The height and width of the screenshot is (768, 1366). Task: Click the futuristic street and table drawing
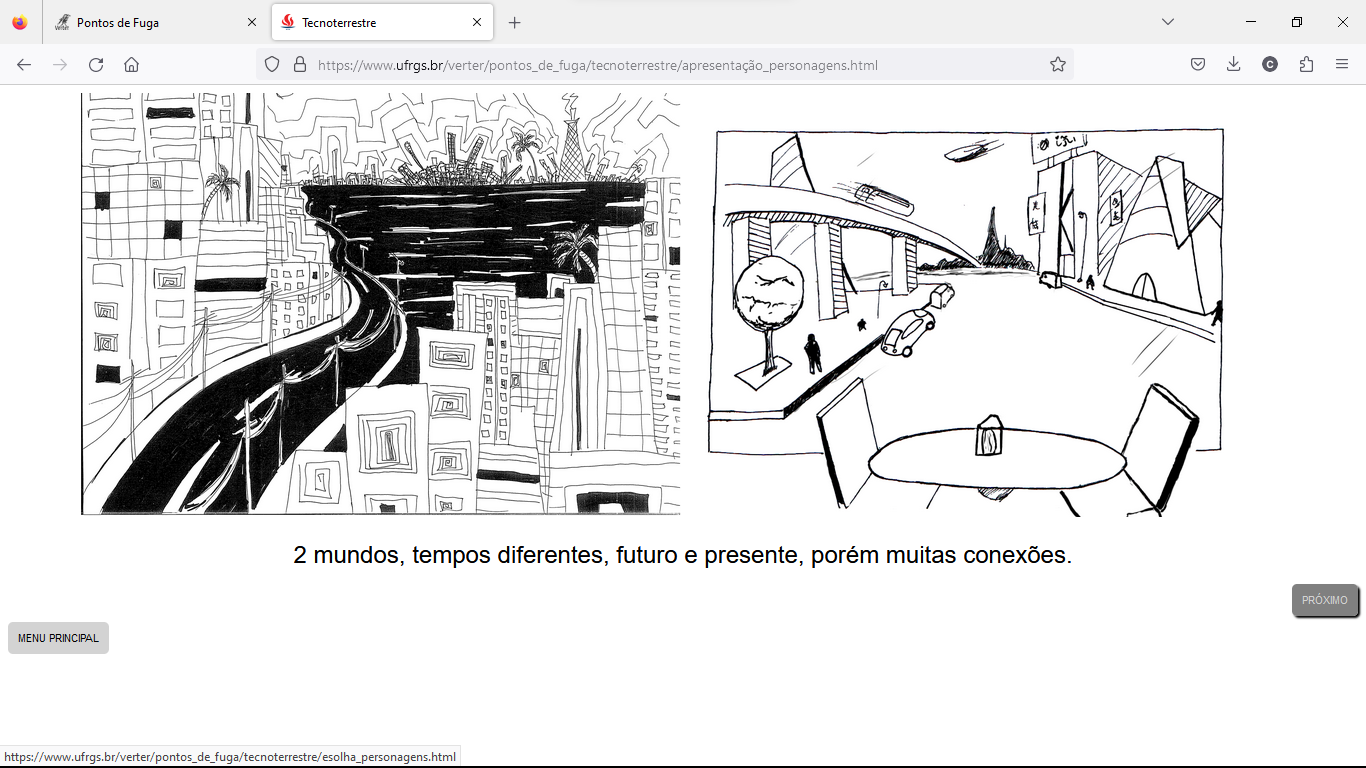(966, 322)
